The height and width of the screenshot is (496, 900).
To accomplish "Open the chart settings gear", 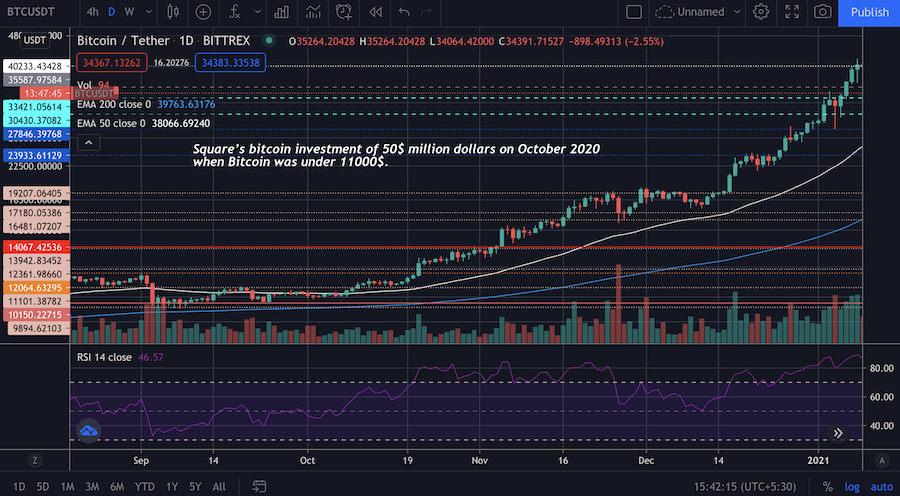I will (761, 11).
